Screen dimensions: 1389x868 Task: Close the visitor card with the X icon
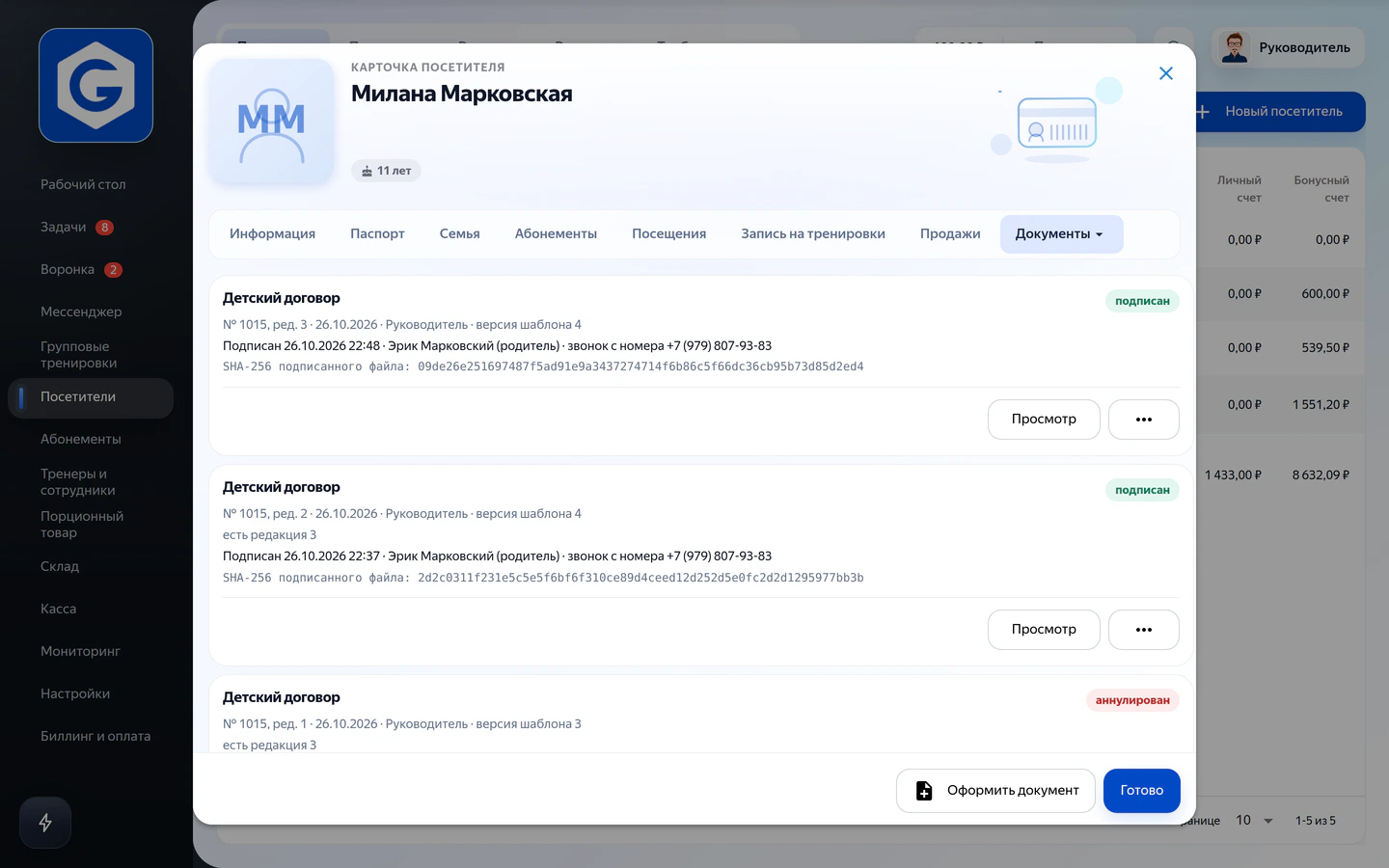point(1166,73)
